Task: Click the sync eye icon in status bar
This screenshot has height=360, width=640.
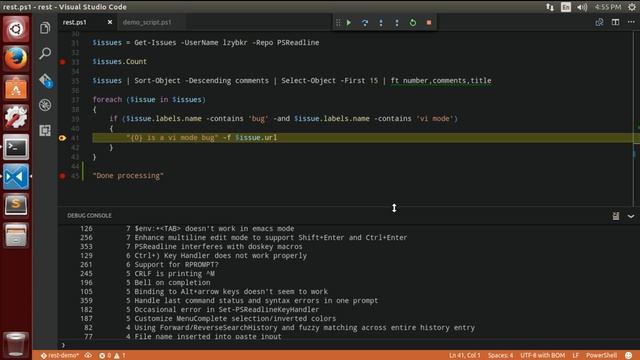Action: 88,356
